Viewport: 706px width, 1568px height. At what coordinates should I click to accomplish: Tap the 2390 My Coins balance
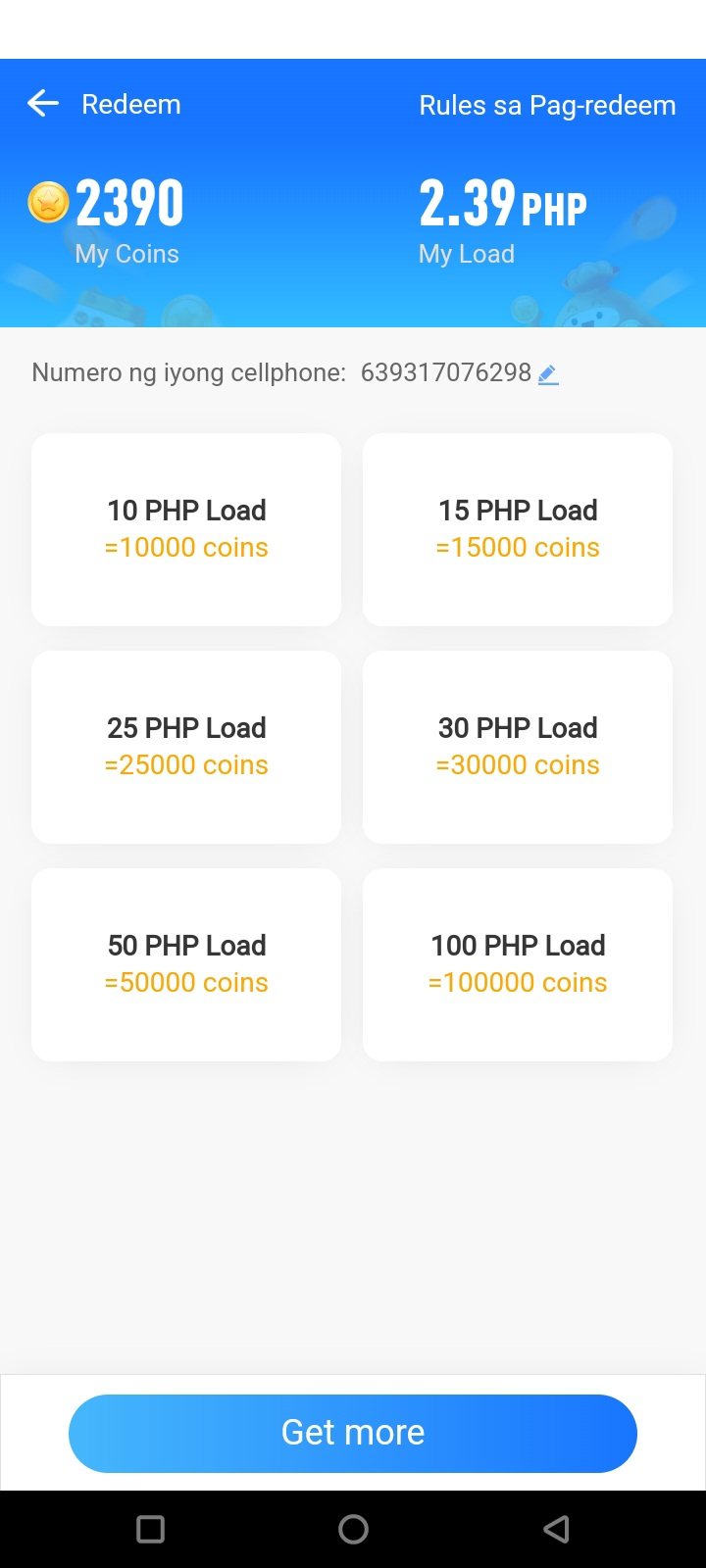click(129, 203)
